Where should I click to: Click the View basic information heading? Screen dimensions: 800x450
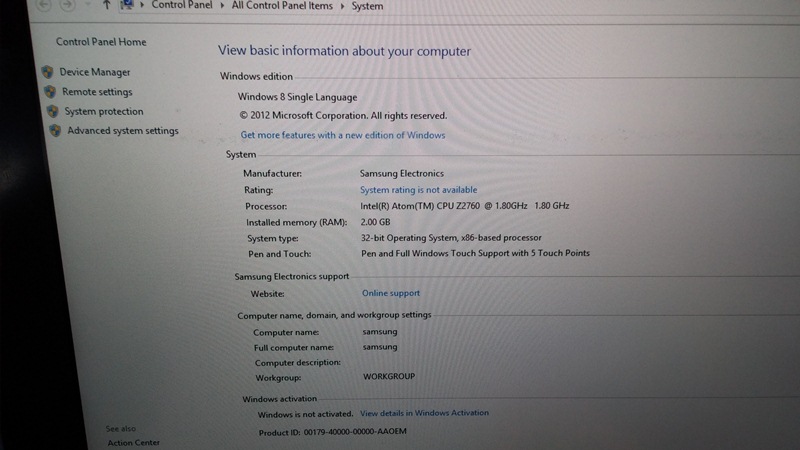[344, 51]
